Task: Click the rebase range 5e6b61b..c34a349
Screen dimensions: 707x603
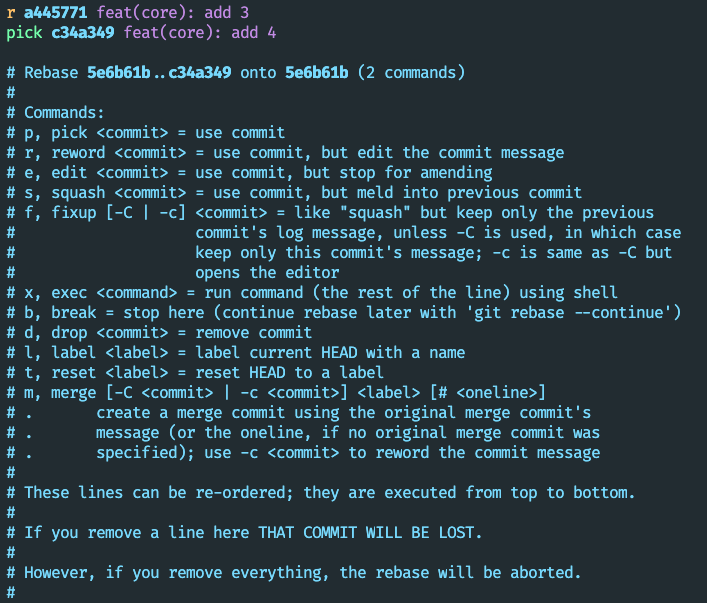Action: [160, 73]
